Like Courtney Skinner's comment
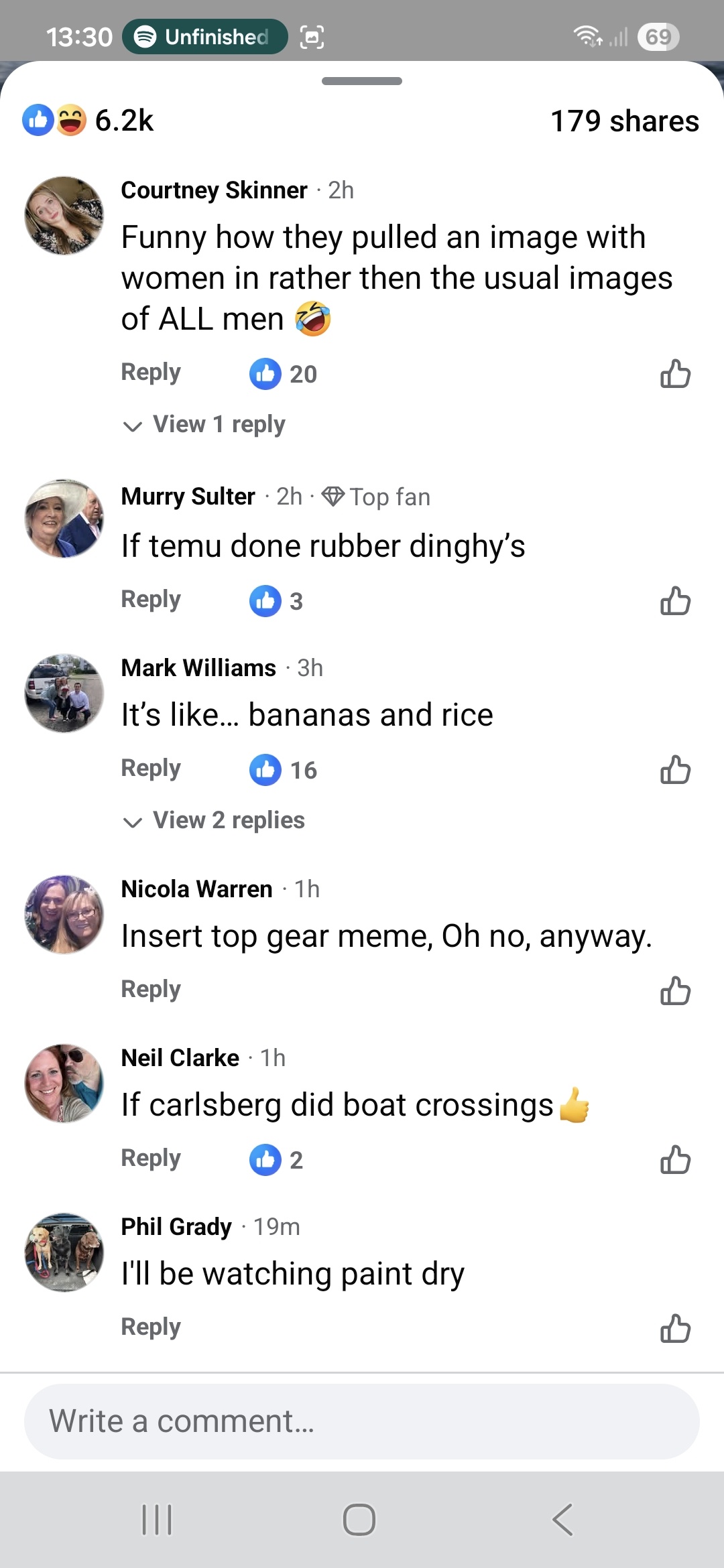The width and height of the screenshot is (724, 1568). click(675, 374)
